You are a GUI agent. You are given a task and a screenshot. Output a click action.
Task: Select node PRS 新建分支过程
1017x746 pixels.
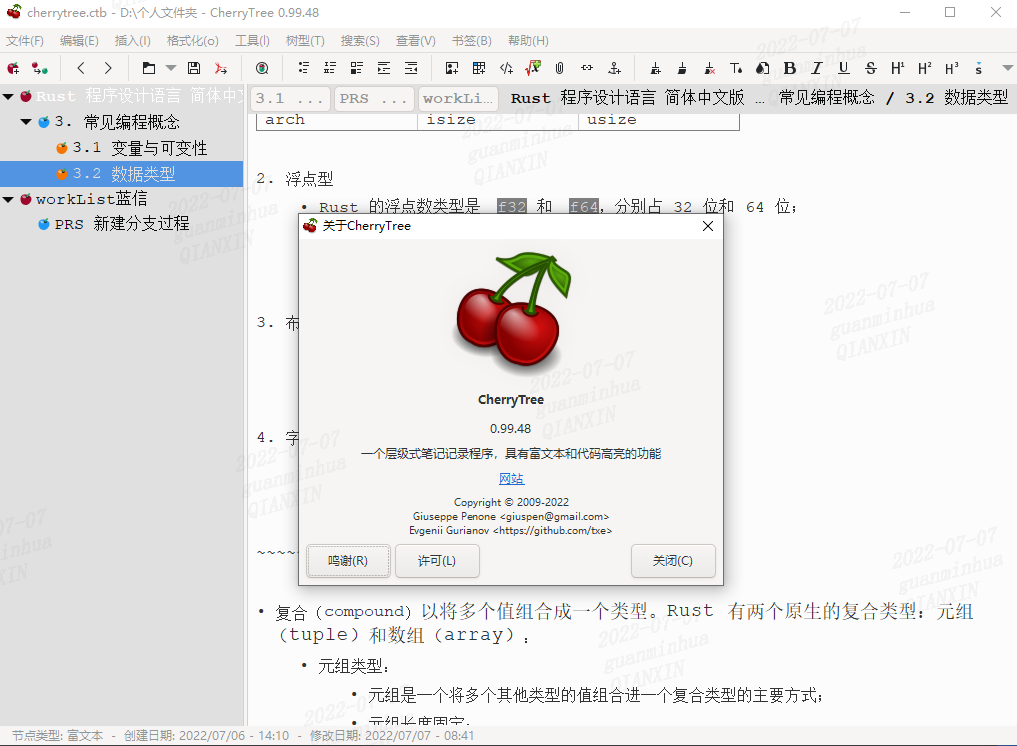[x=122, y=224]
